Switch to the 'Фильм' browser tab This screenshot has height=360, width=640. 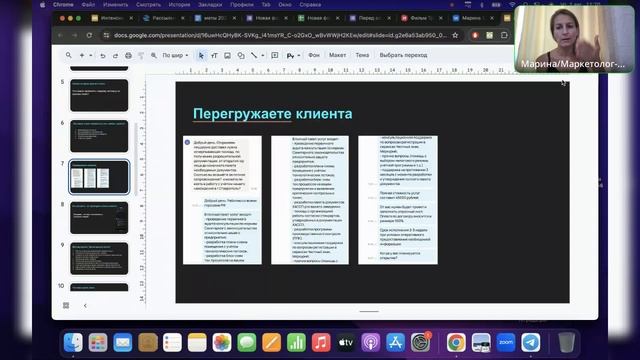coord(422,18)
